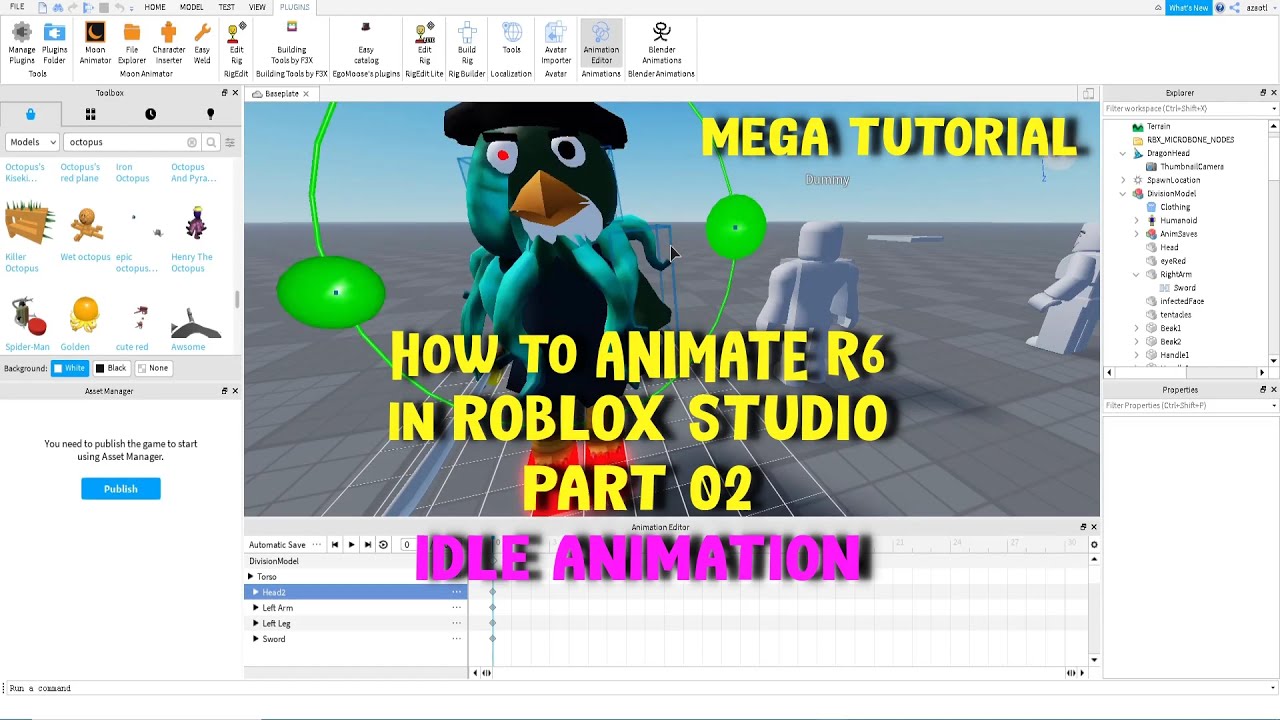The image size is (1280, 720).
Task: Toggle the Animation Editor plugin
Action: [x=601, y=43]
